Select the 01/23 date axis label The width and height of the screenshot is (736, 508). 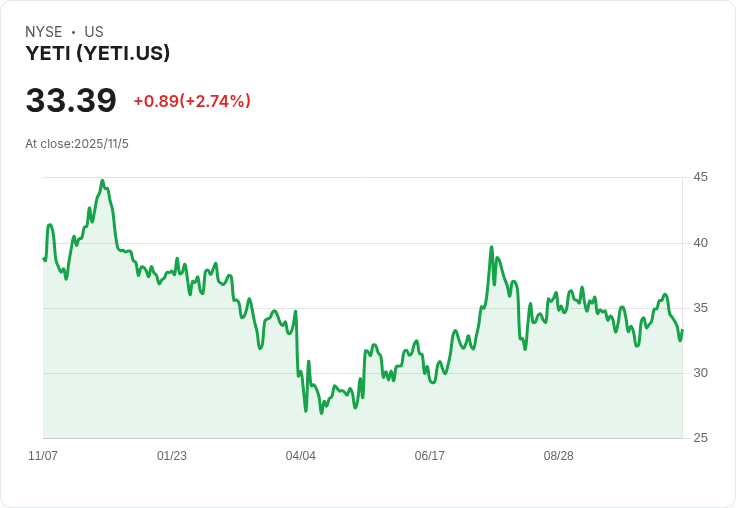coord(172,456)
